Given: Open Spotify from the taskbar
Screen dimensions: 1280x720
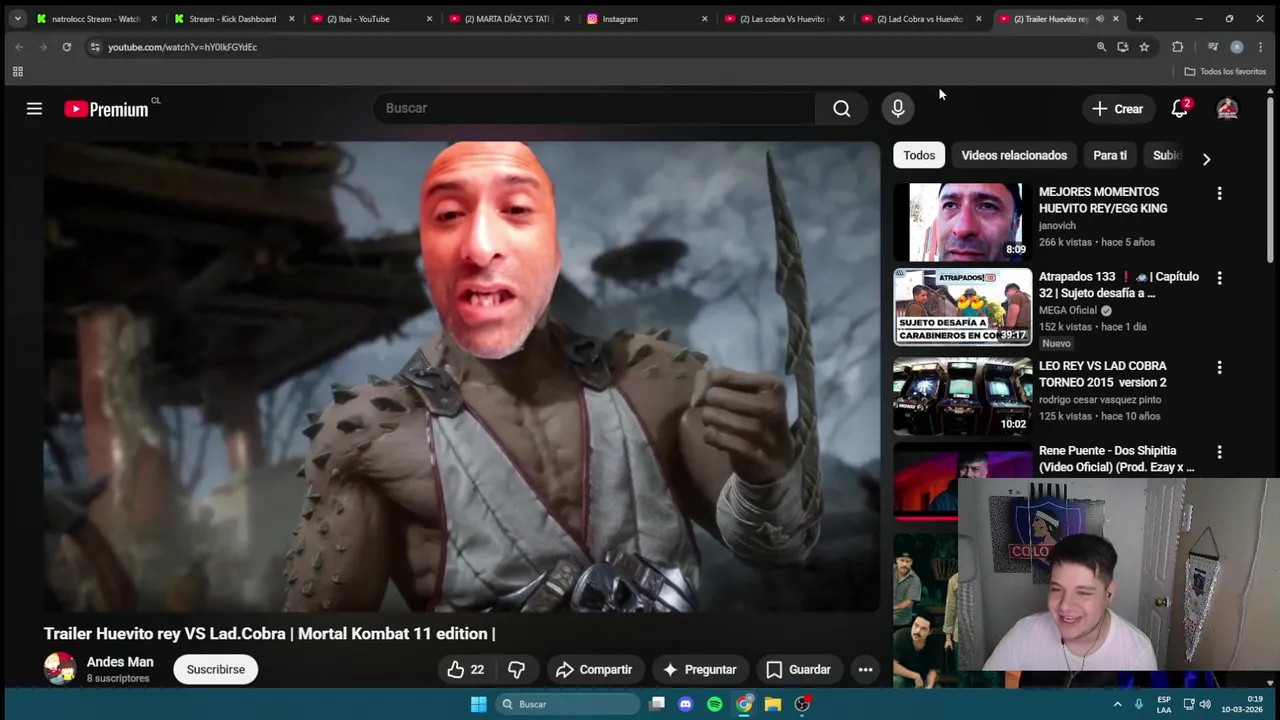Looking at the screenshot, I should [714, 704].
